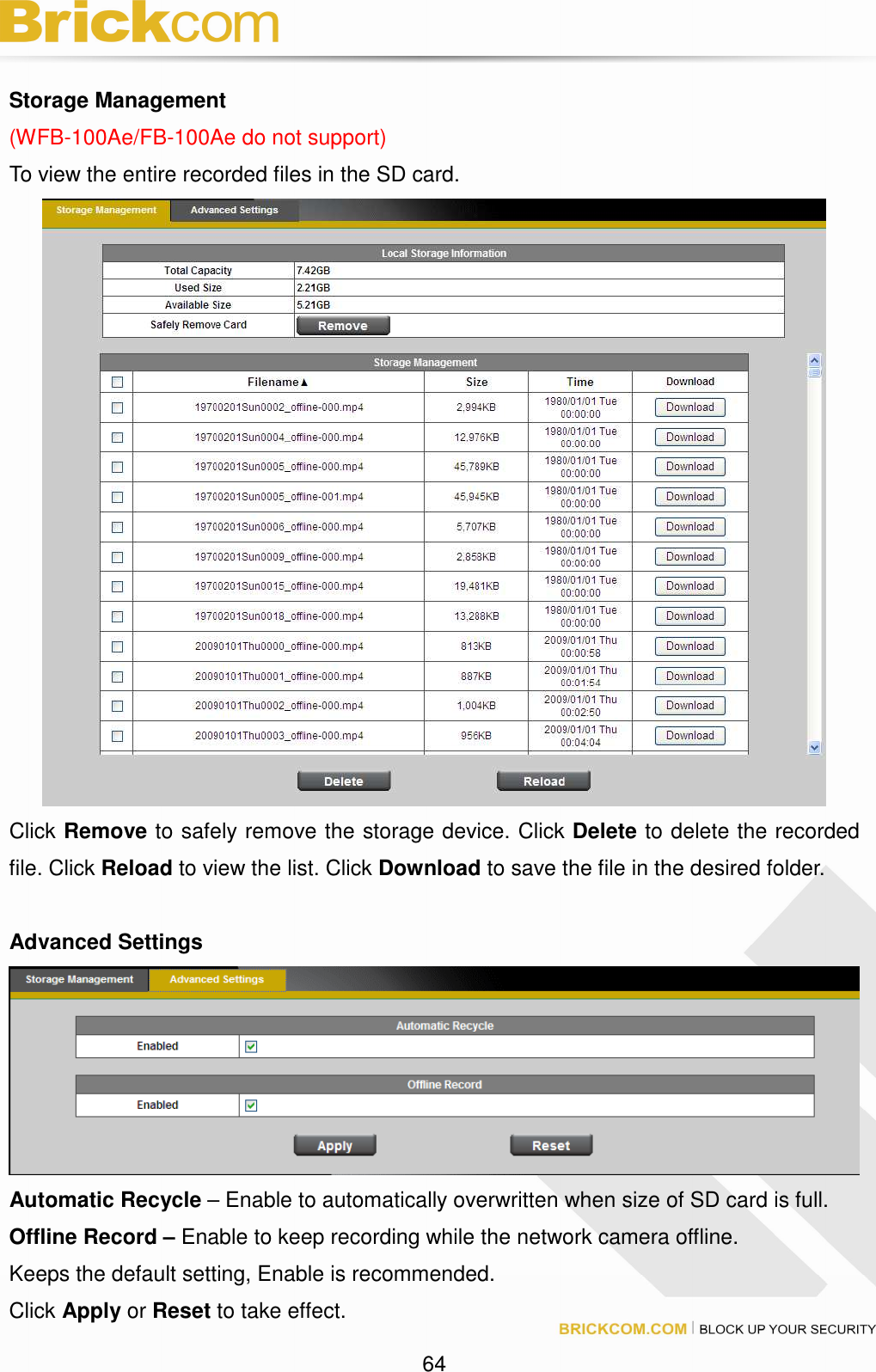Download 20090101Thu0003_offline-000.mp4
The height and width of the screenshot is (1372, 876).
pyautogui.click(x=690, y=736)
